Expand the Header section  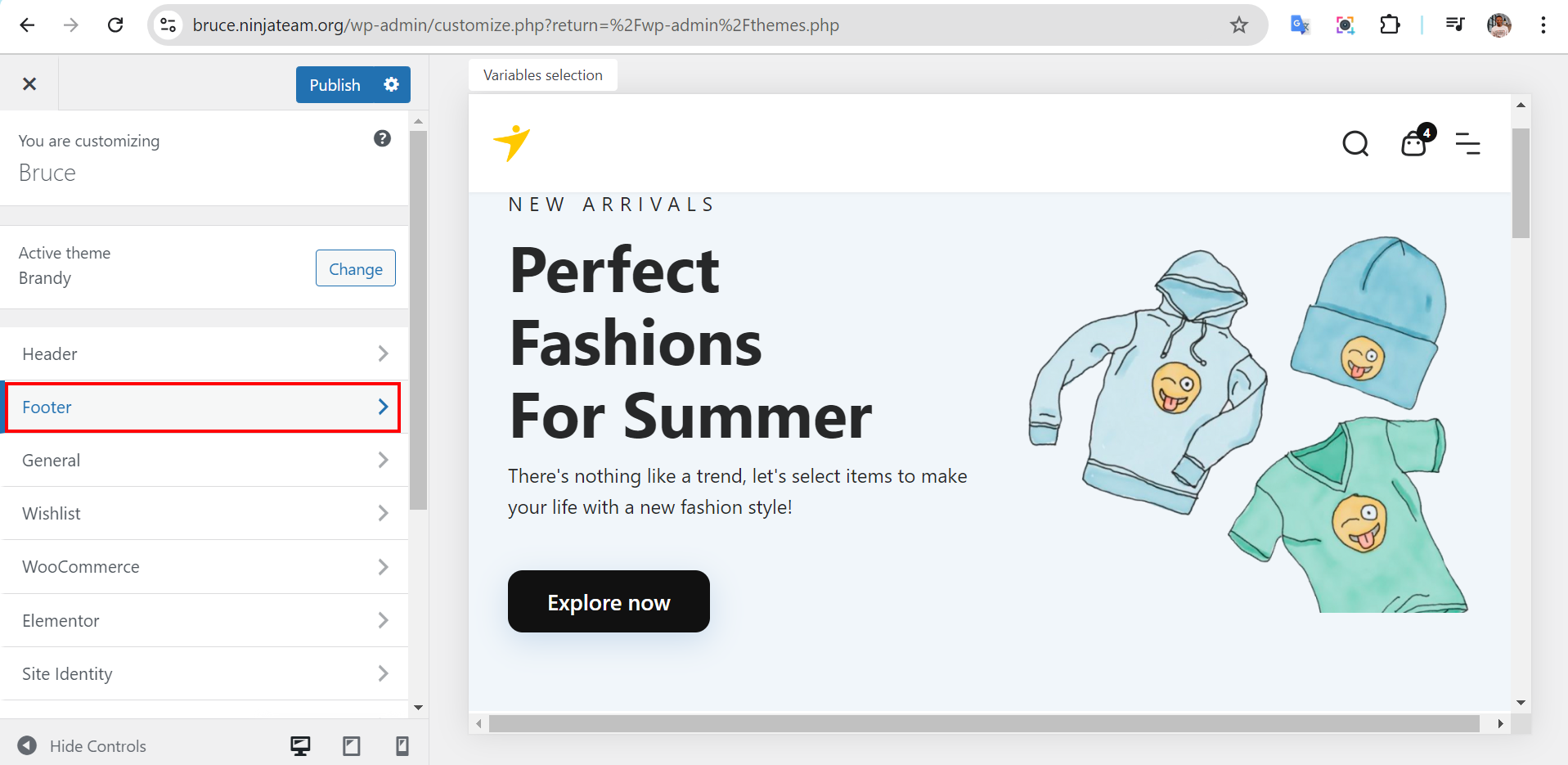click(x=204, y=353)
